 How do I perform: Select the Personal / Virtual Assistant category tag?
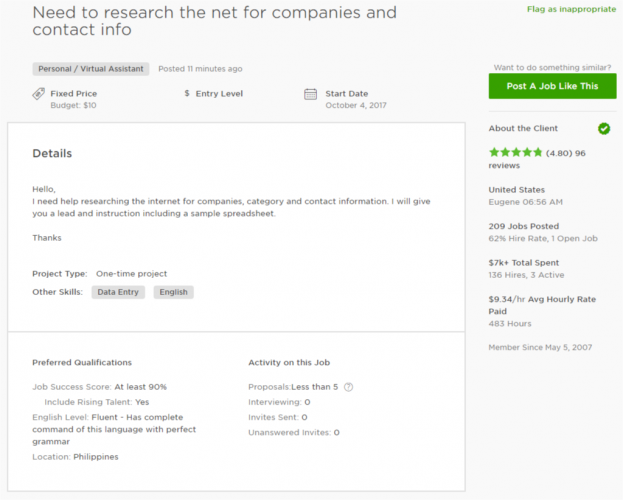click(x=91, y=69)
